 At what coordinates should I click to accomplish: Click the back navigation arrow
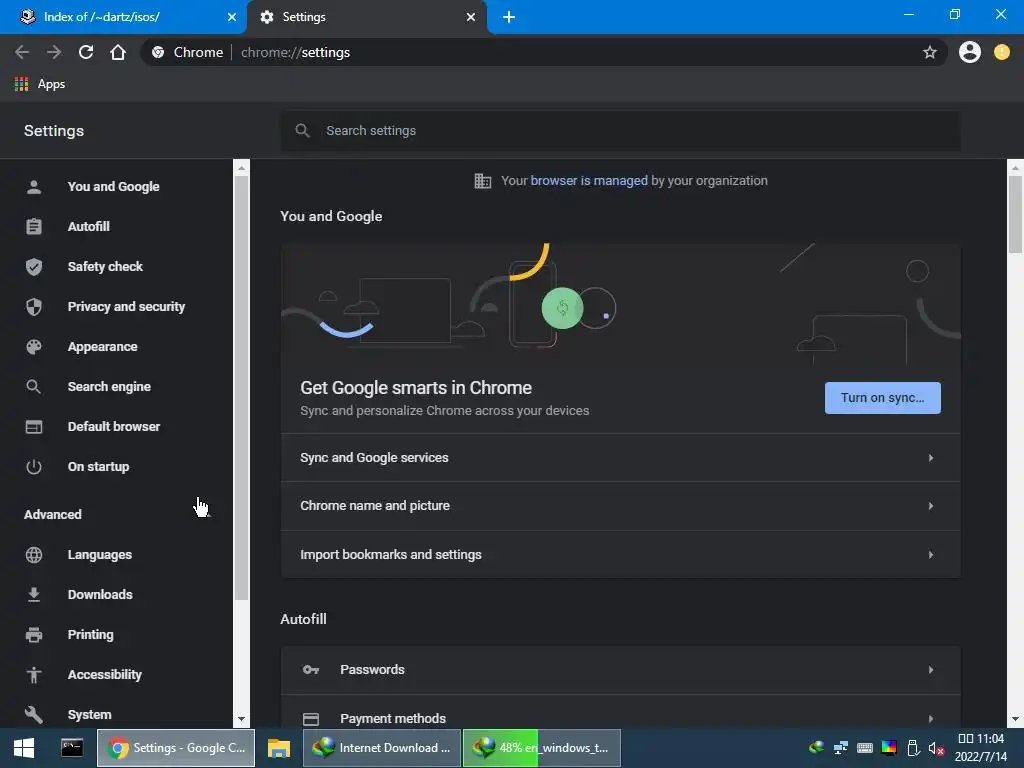[x=22, y=52]
